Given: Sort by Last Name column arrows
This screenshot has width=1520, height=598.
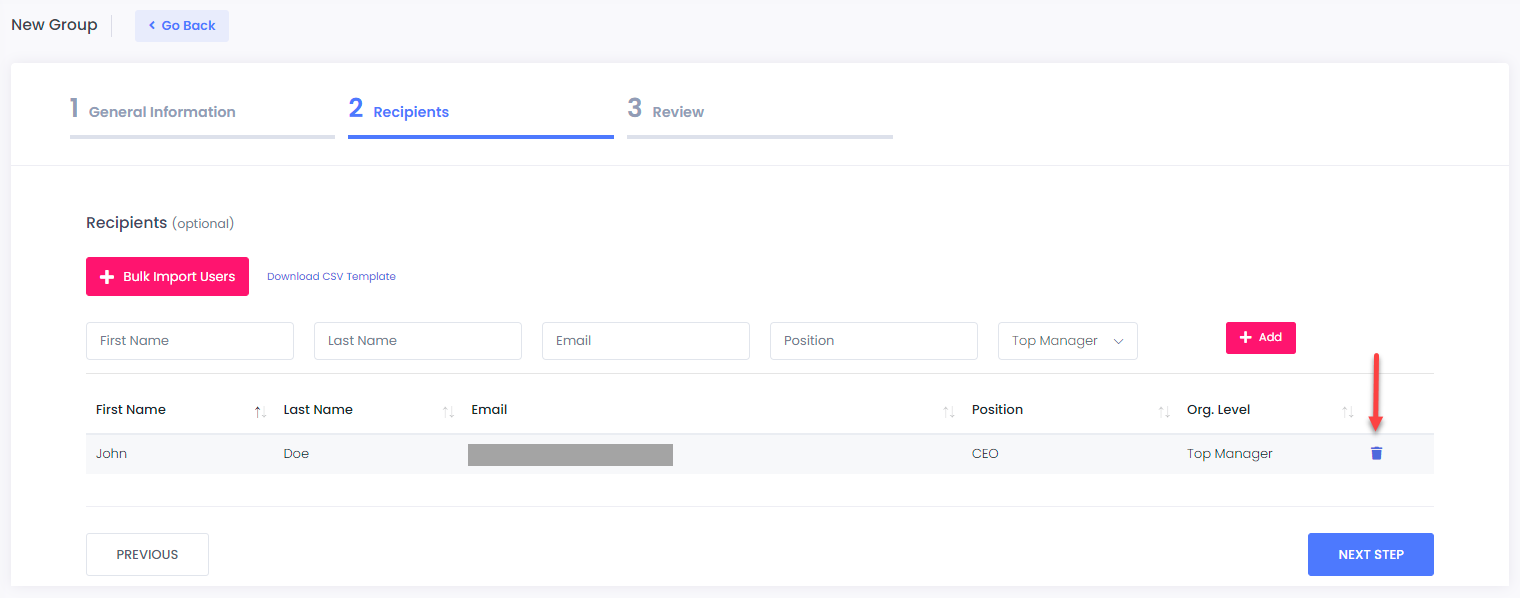Looking at the screenshot, I should [448, 411].
